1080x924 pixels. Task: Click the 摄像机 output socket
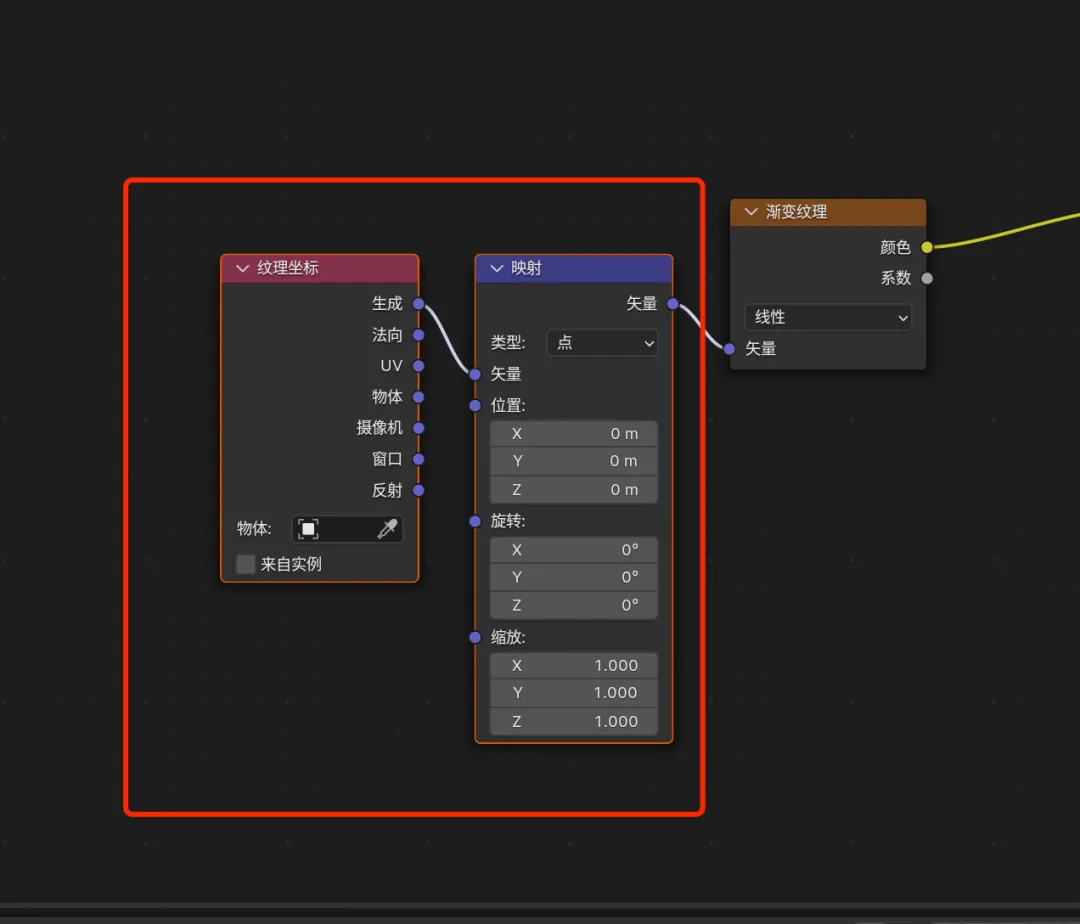click(419, 428)
